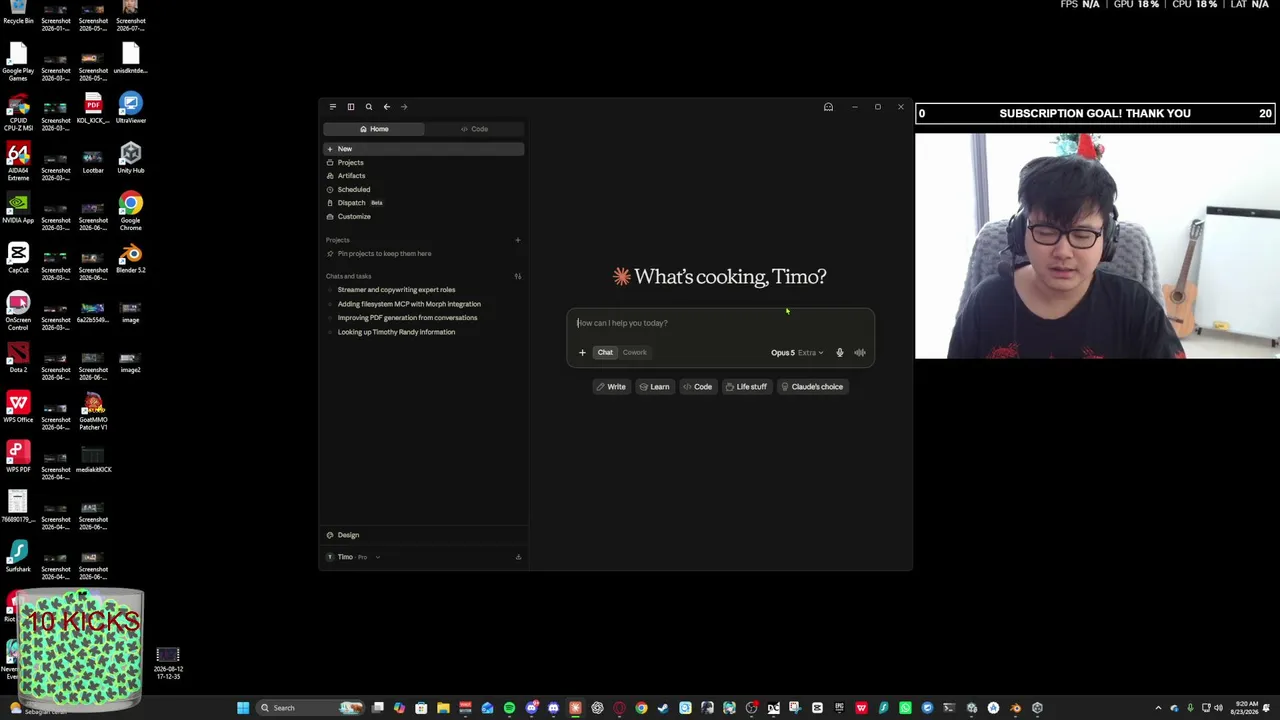1280x720 pixels.
Task: Open Customize in the sidebar
Action: (x=423, y=216)
